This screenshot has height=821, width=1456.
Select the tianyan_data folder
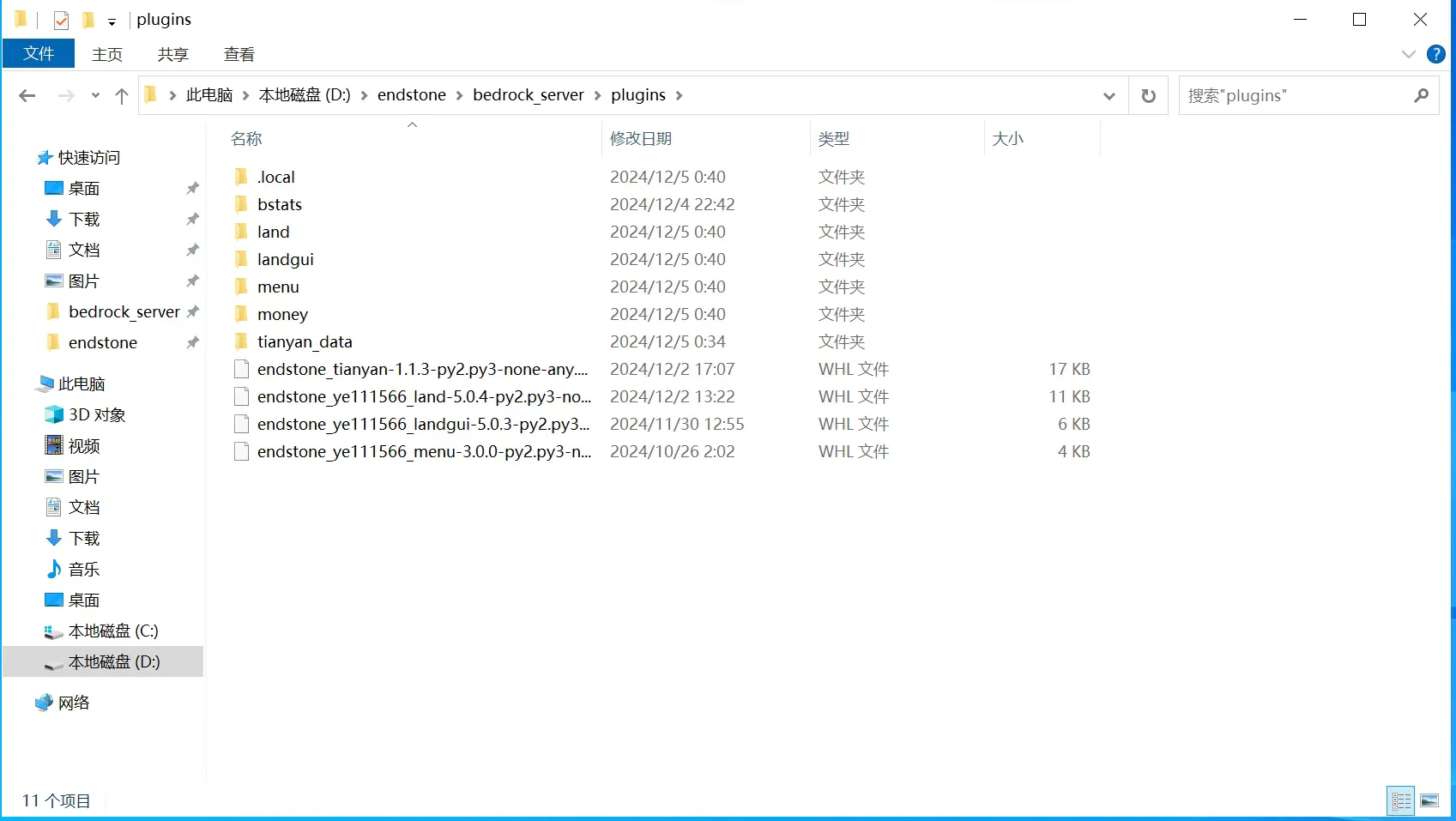click(305, 341)
